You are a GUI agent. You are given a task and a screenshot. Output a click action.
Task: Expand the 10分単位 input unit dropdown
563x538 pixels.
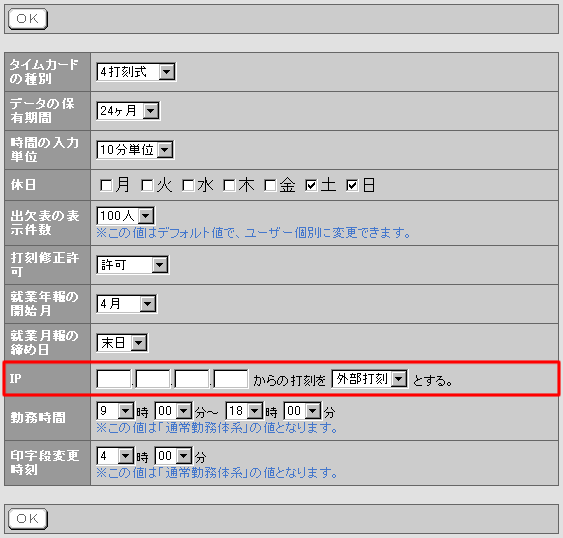click(135, 150)
